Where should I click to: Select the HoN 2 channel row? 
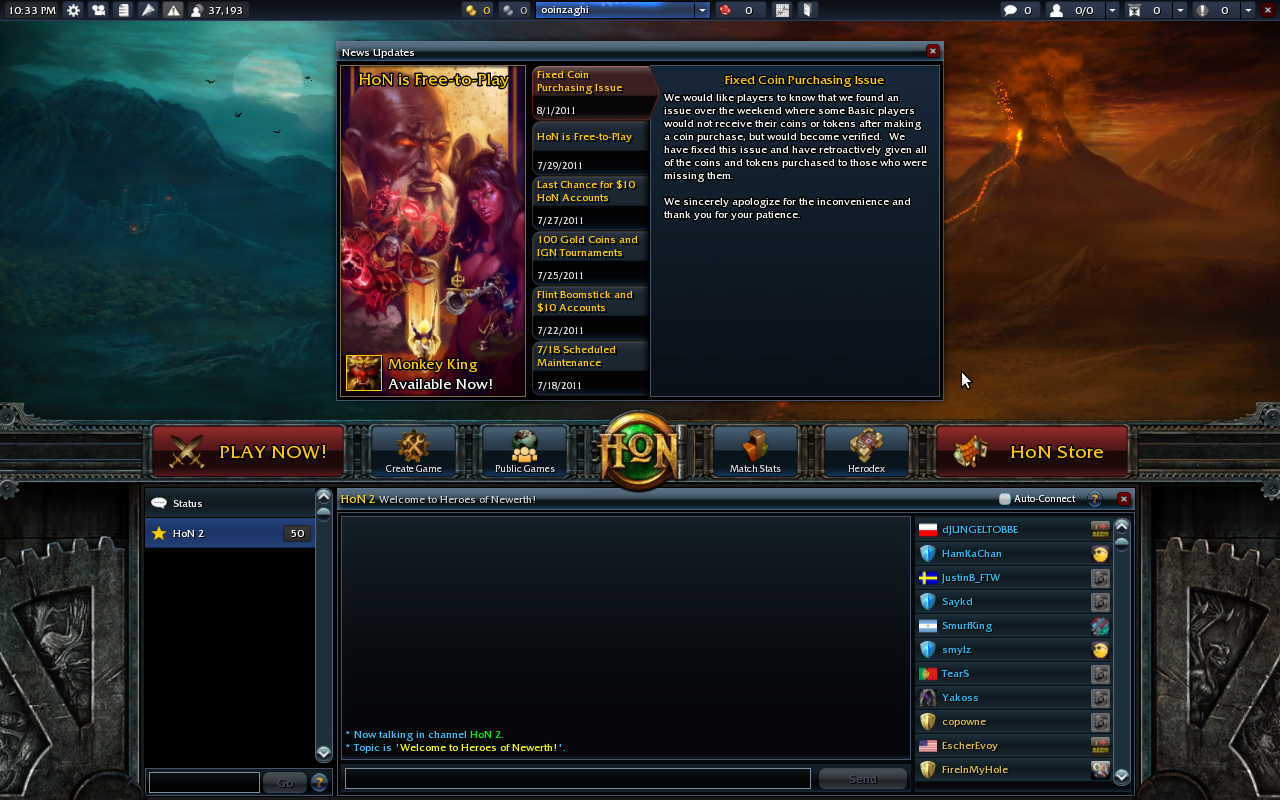tap(230, 533)
